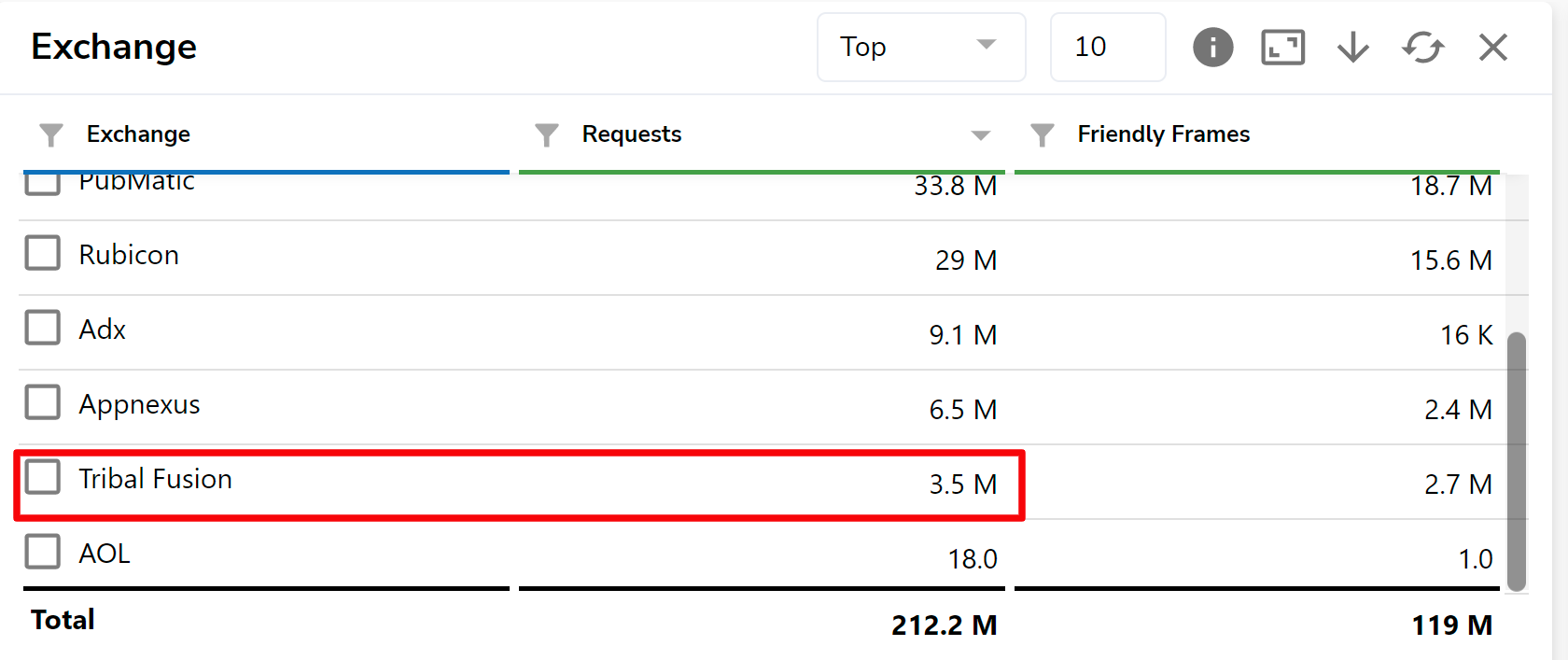Sort by the Exchange column header
This screenshot has width=1568, height=660.
point(138,134)
